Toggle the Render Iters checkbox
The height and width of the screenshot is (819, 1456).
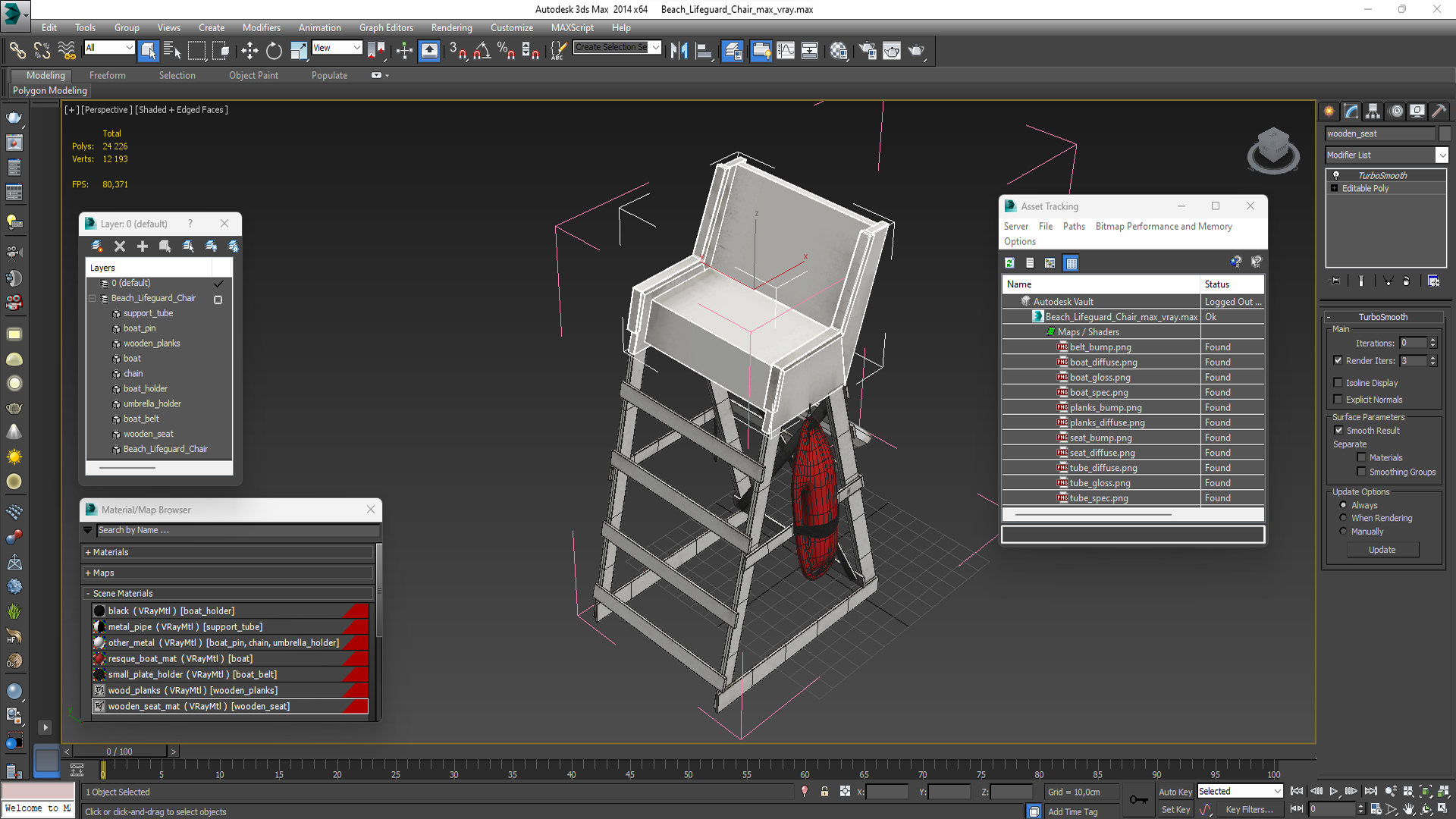coord(1338,360)
